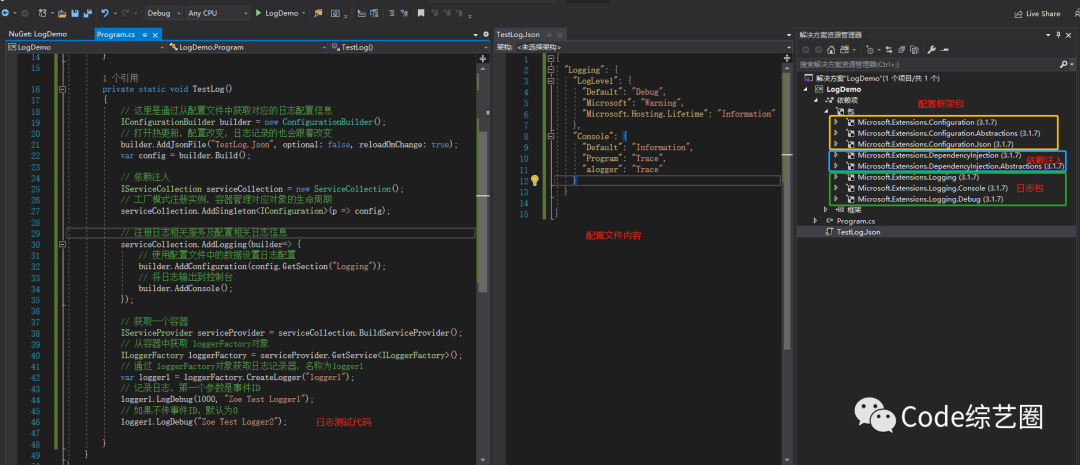The width and height of the screenshot is (1080, 465).
Task: Select Microsoft.Extensions.Logging (3.1.7) package
Action: pos(917,177)
